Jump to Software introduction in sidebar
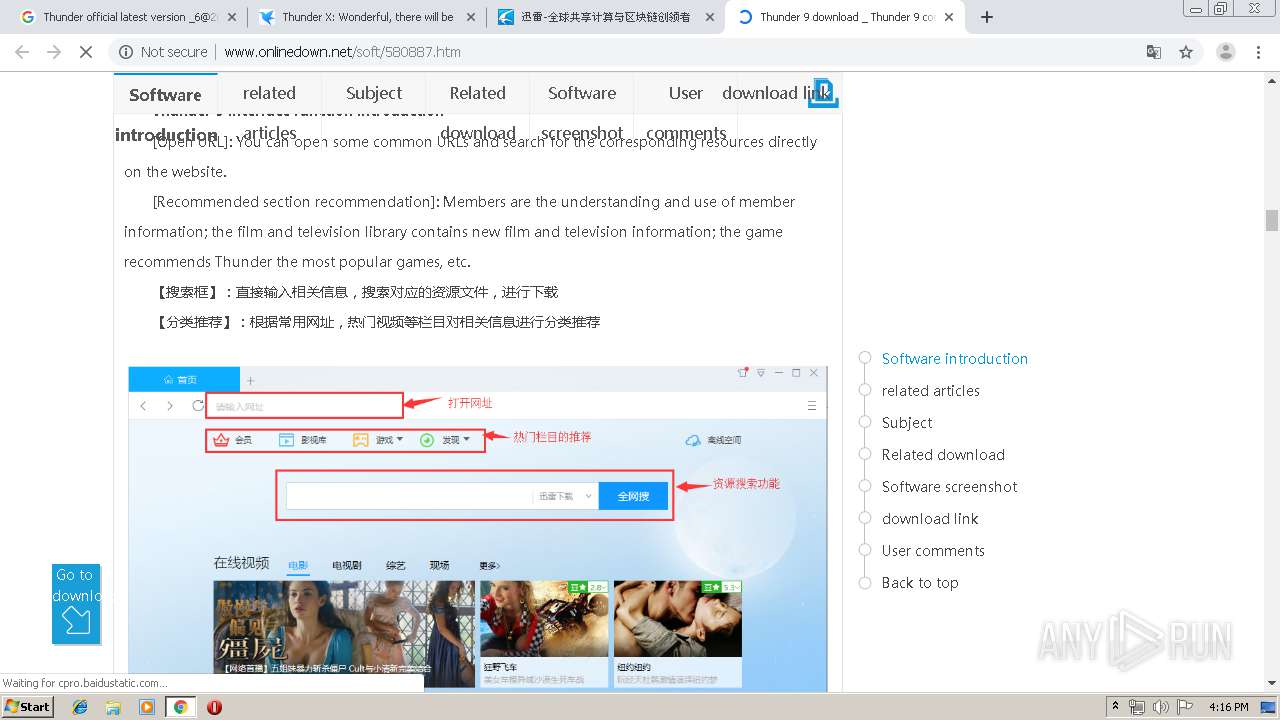 (954, 359)
